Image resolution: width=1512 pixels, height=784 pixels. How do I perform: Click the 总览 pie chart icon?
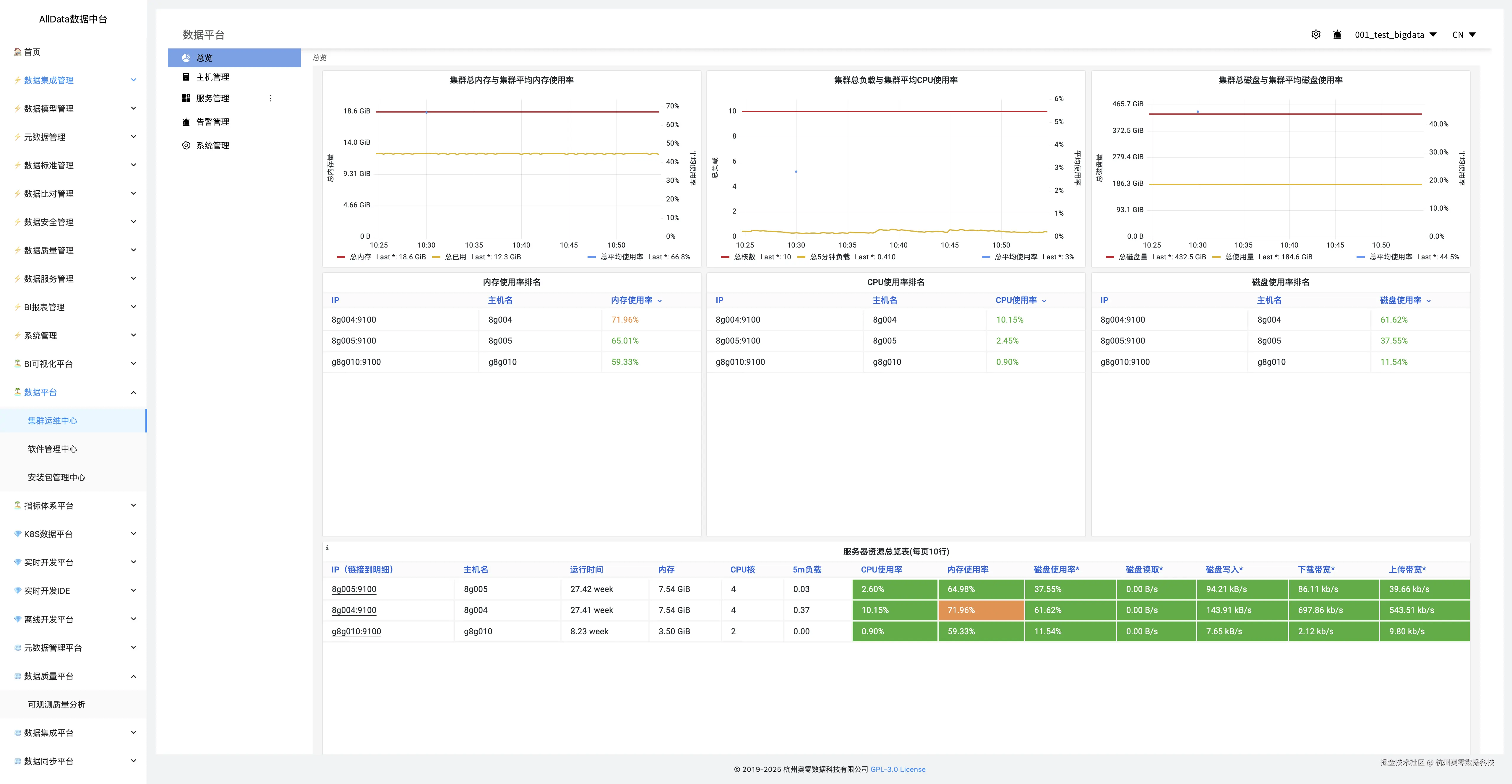pyautogui.click(x=186, y=58)
